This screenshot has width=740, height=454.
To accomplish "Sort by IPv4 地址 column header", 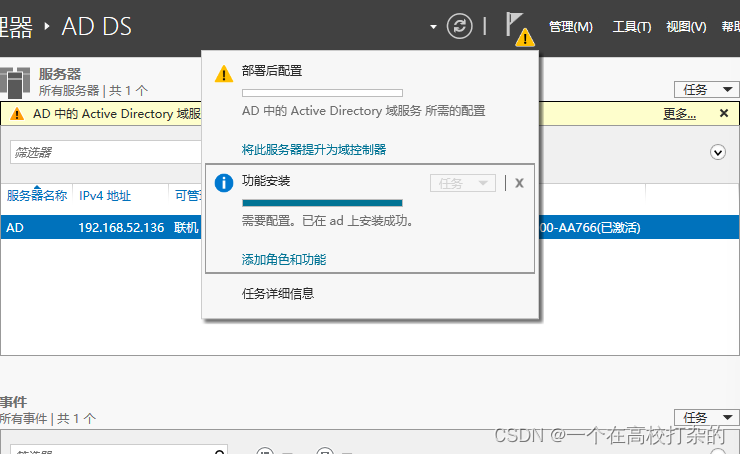I will 105,195.
